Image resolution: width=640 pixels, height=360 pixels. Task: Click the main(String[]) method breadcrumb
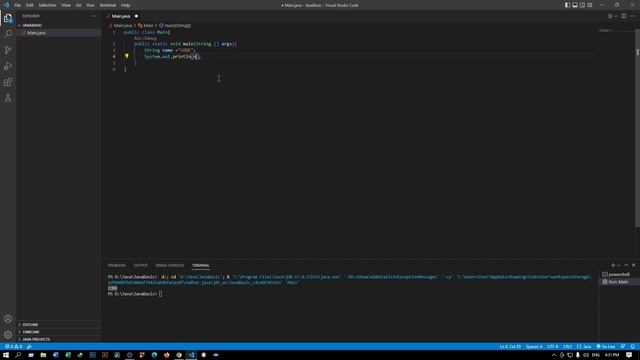[175, 25]
